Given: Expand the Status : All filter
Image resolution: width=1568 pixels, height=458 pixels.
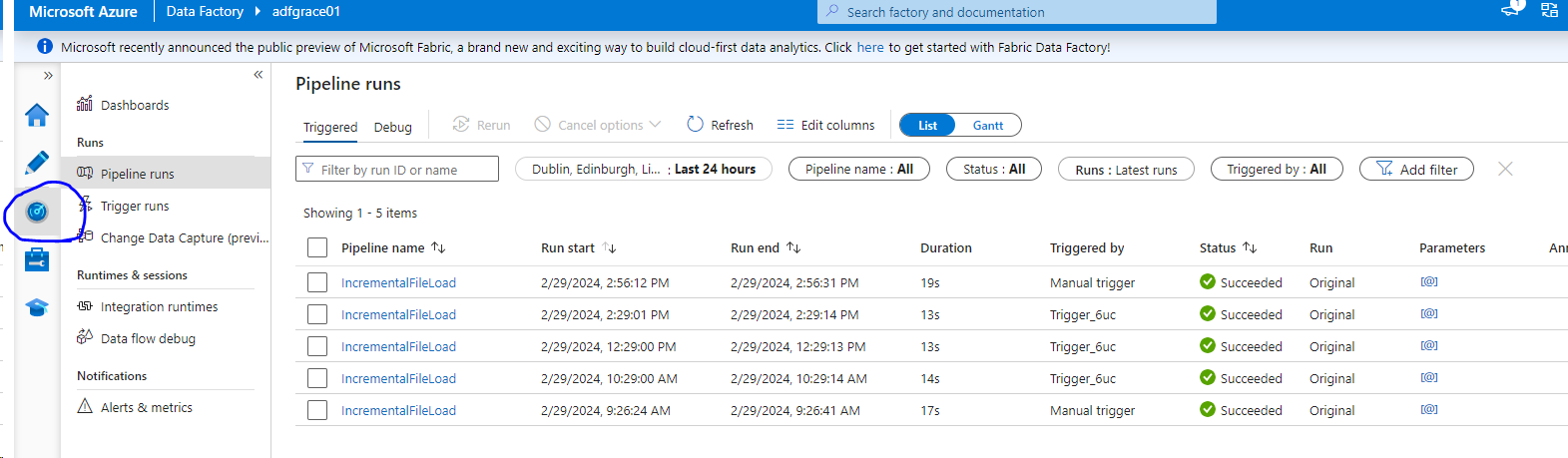Looking at the screenshot, I should click(x=993, y=170).
